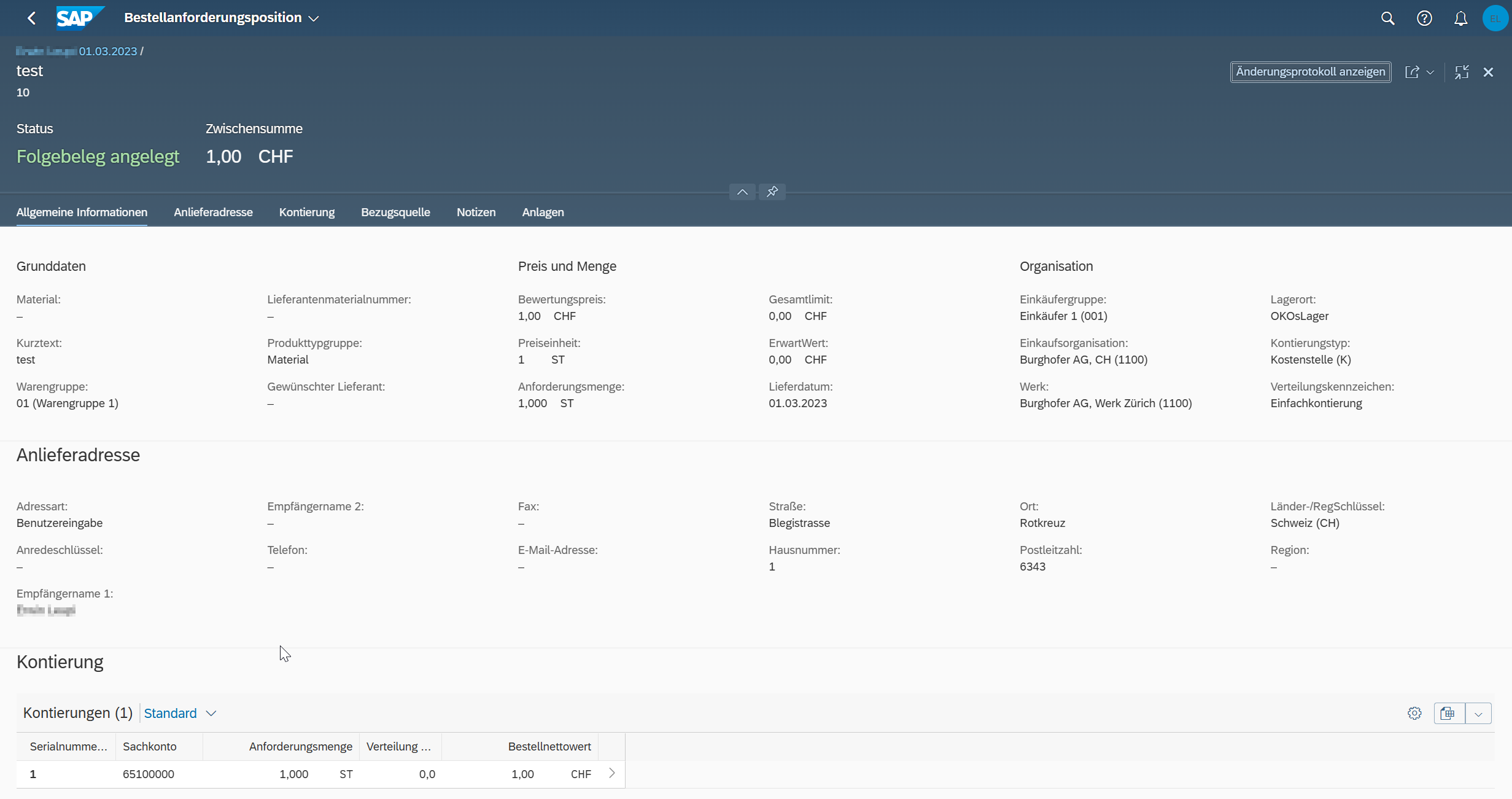This screenshot has height=799, width=1512.
Task: Switch to the Kontierung tab
Action: (306, 212)
